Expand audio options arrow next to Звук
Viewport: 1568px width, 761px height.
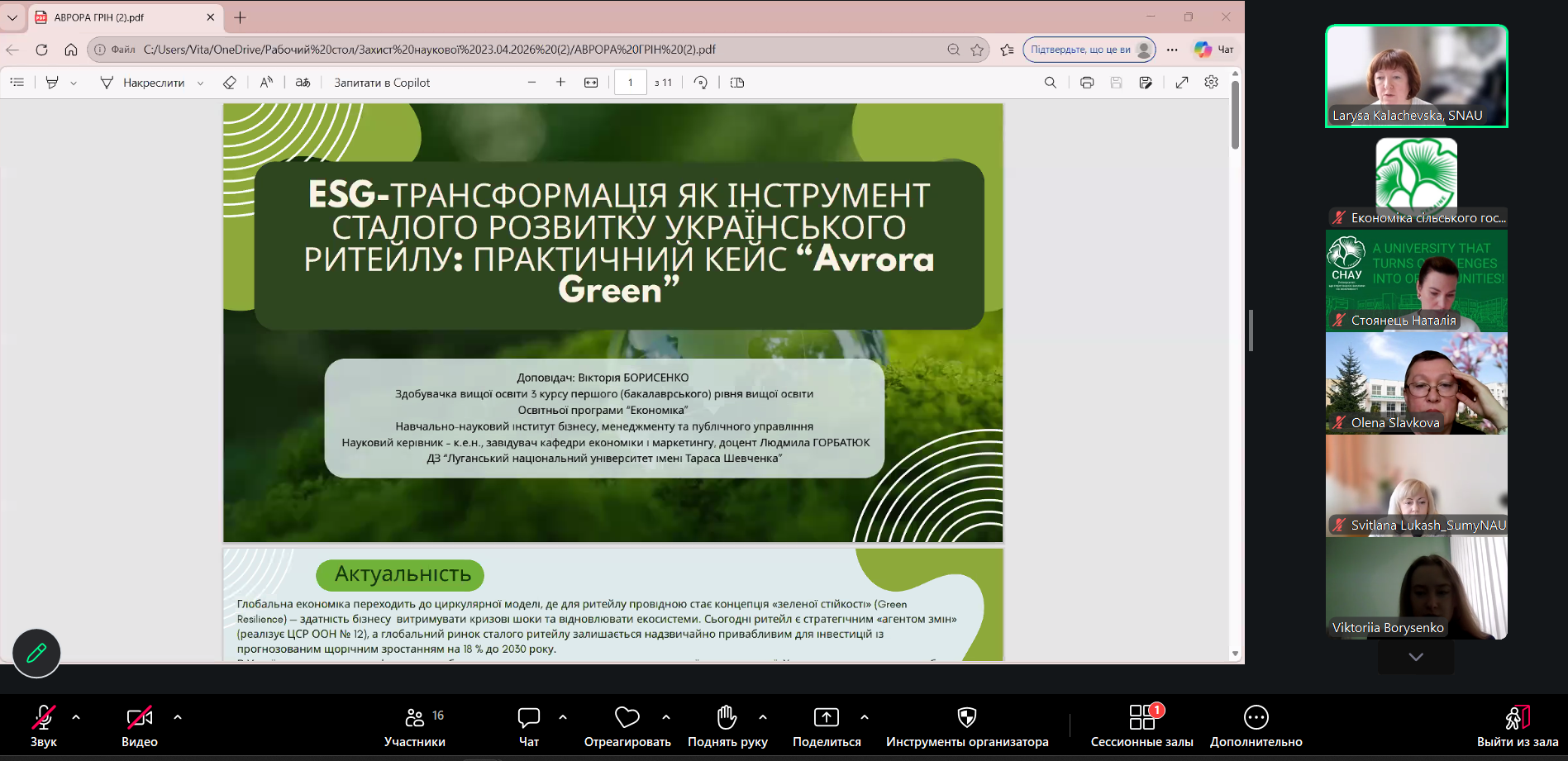pyautogui.click(x=76, y=717)
